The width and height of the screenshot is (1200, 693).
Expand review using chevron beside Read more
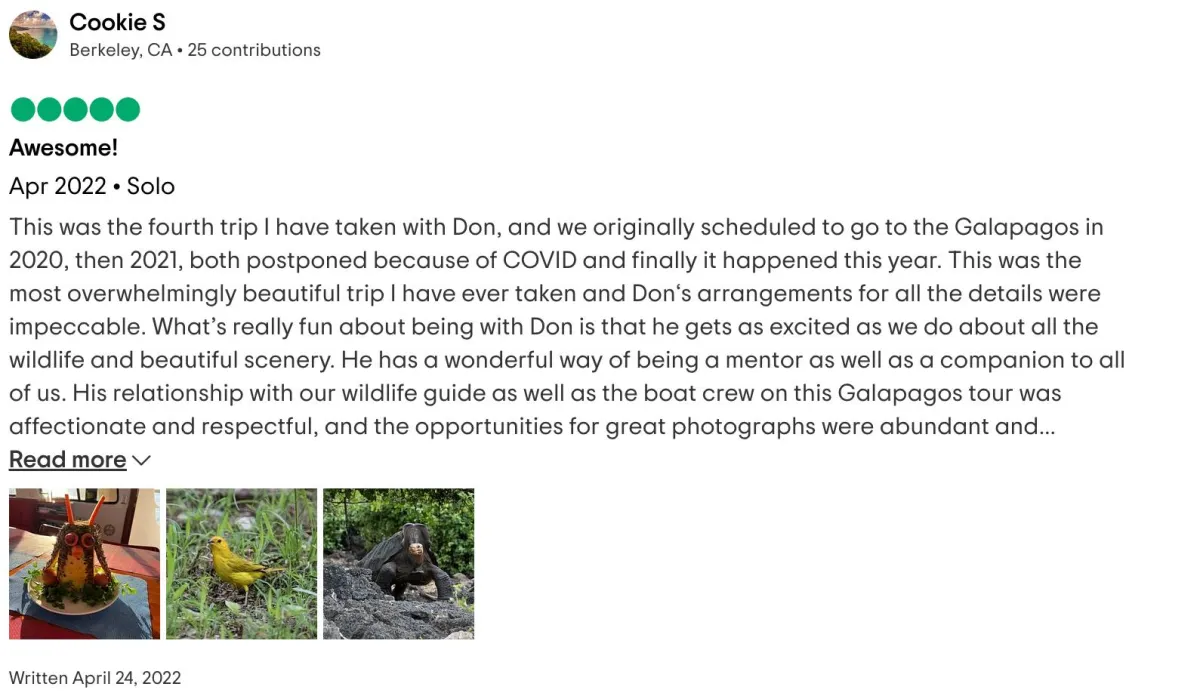tap(142, 460)
